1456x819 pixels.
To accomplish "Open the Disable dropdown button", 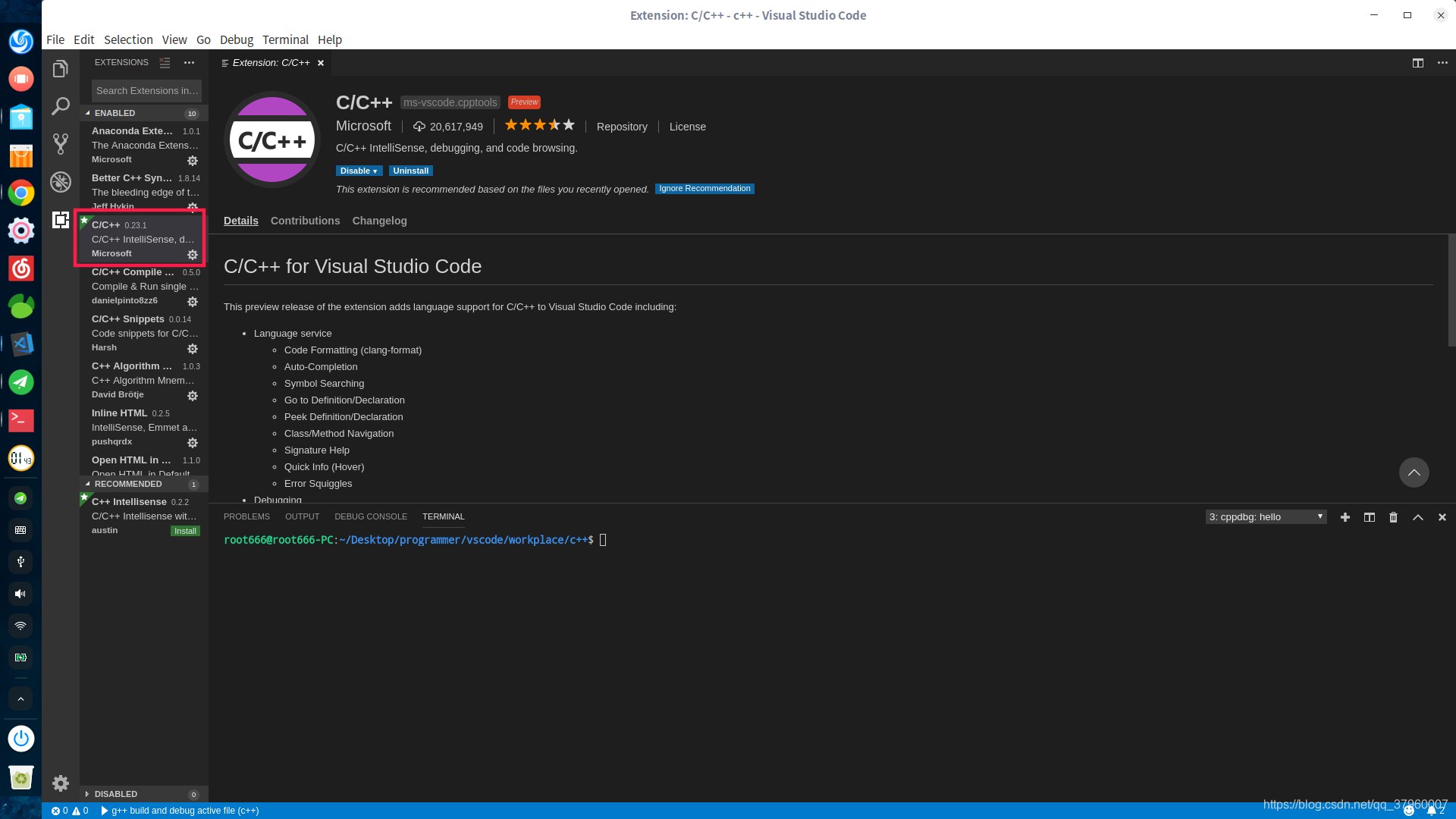I will pyautogui.click(x=359, y=171).
